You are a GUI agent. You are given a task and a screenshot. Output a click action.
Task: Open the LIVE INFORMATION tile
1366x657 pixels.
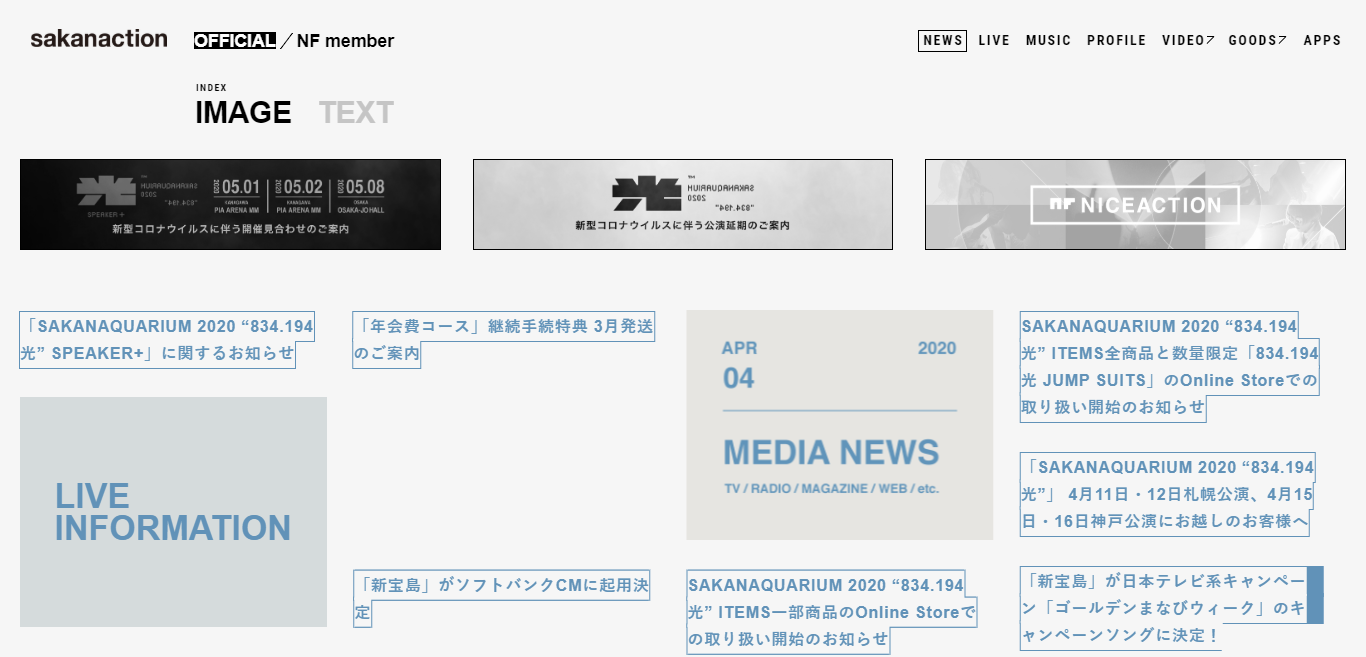[173, 512]
